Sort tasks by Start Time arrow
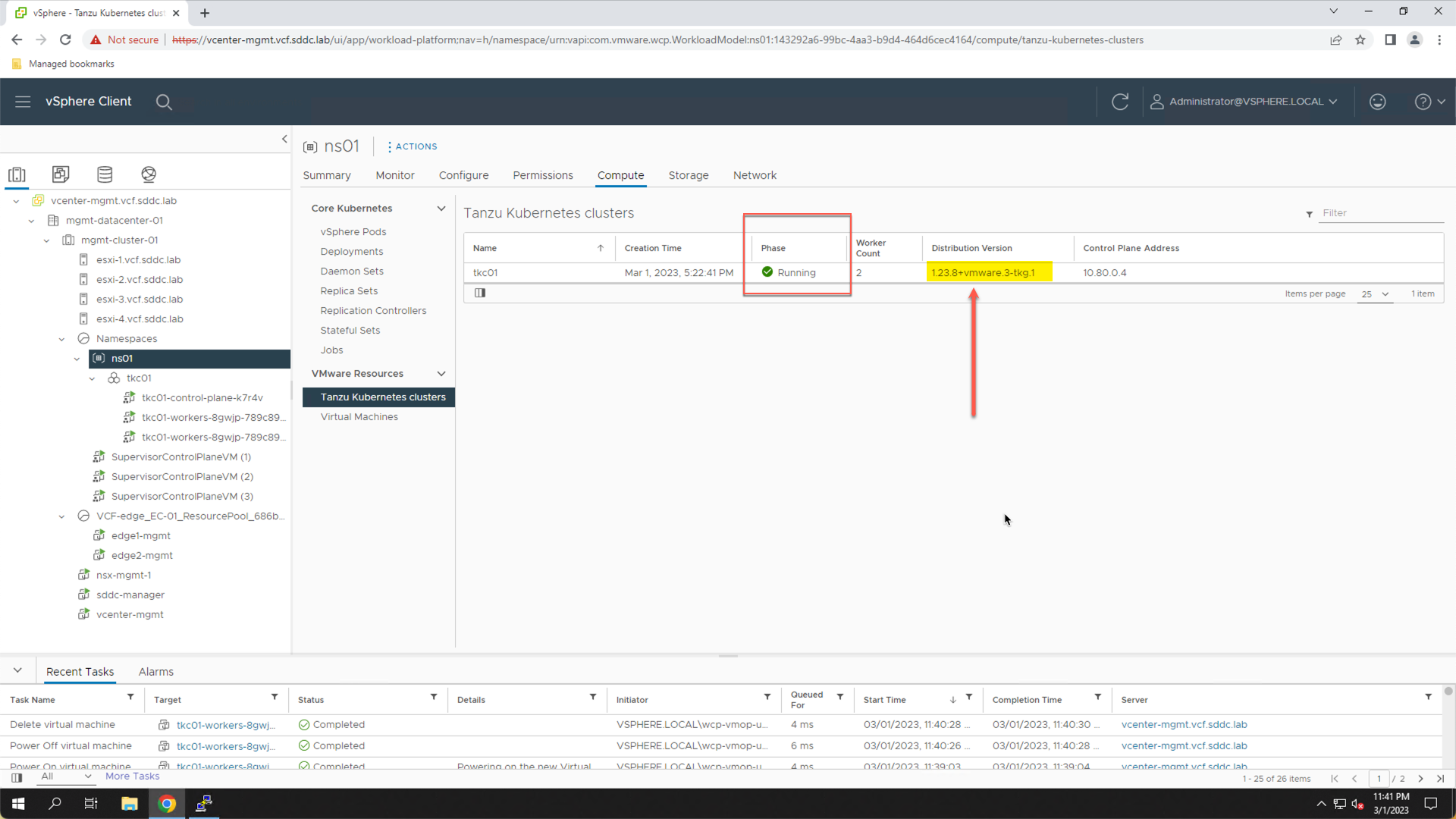Viewport: 1456px width, 819px height. click(x=953, y=700)
